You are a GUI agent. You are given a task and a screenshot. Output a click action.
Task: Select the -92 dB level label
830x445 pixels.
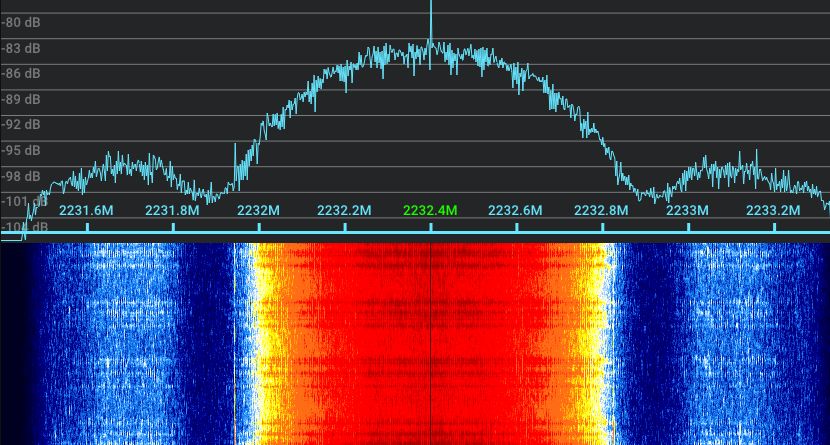(x=20, y=125)
